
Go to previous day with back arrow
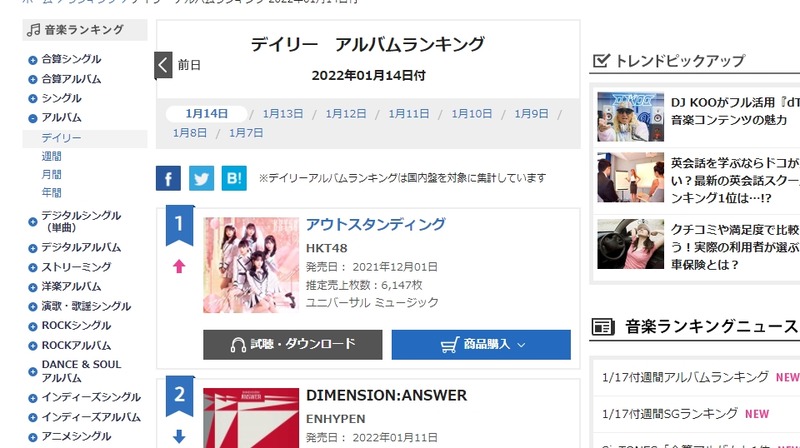pos(163,65)
